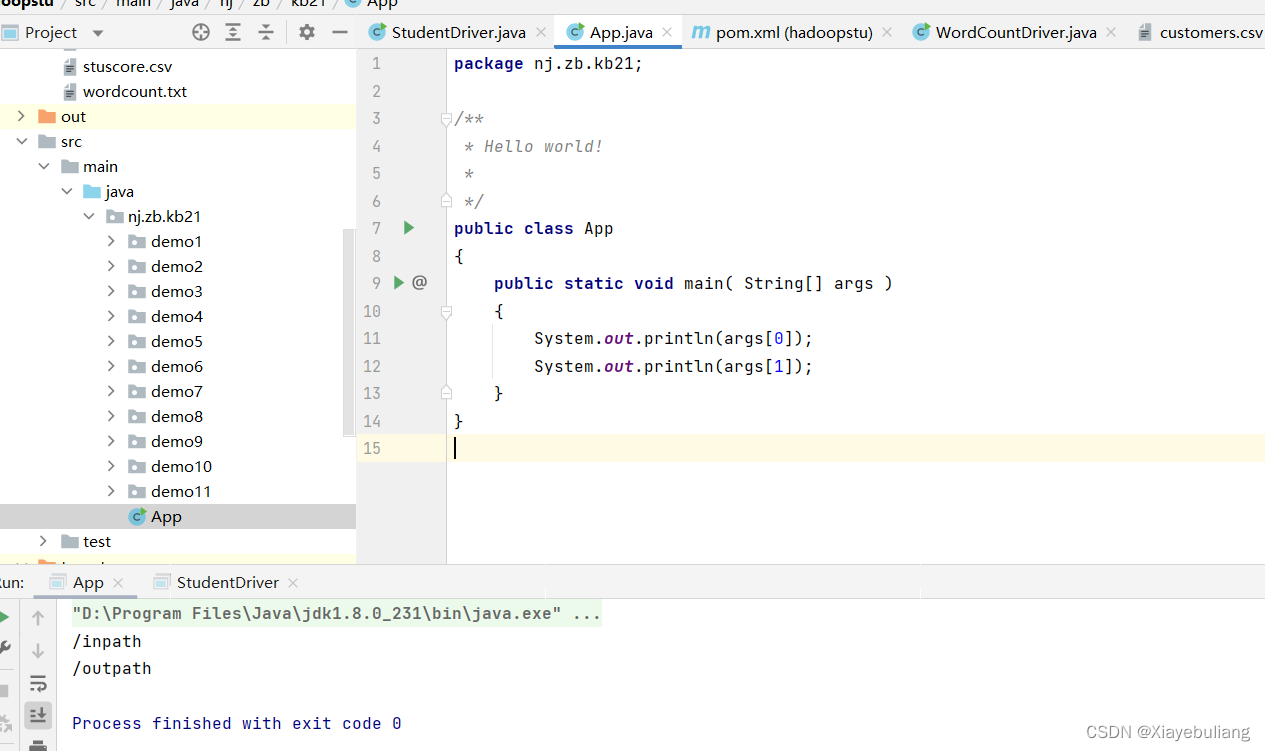1265x751 pixels.
Task: Hide the Project panel with minus icon
Action: pyautogui.click(x=340, y=32)
